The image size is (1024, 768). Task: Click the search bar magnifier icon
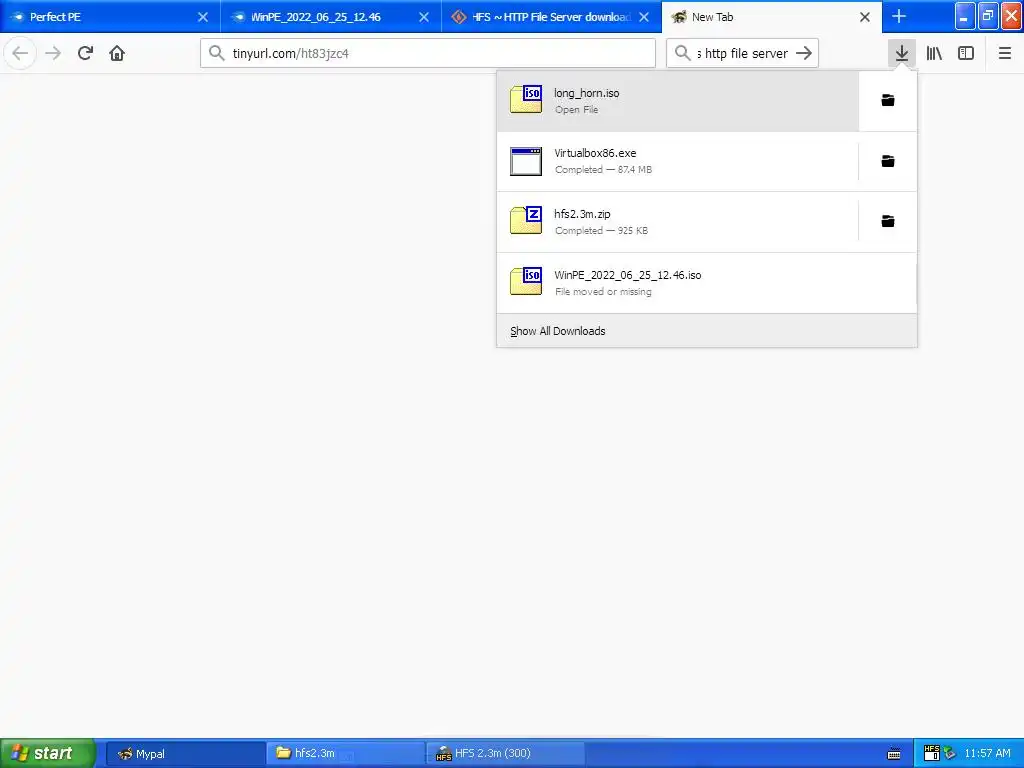tap(682, 53)
